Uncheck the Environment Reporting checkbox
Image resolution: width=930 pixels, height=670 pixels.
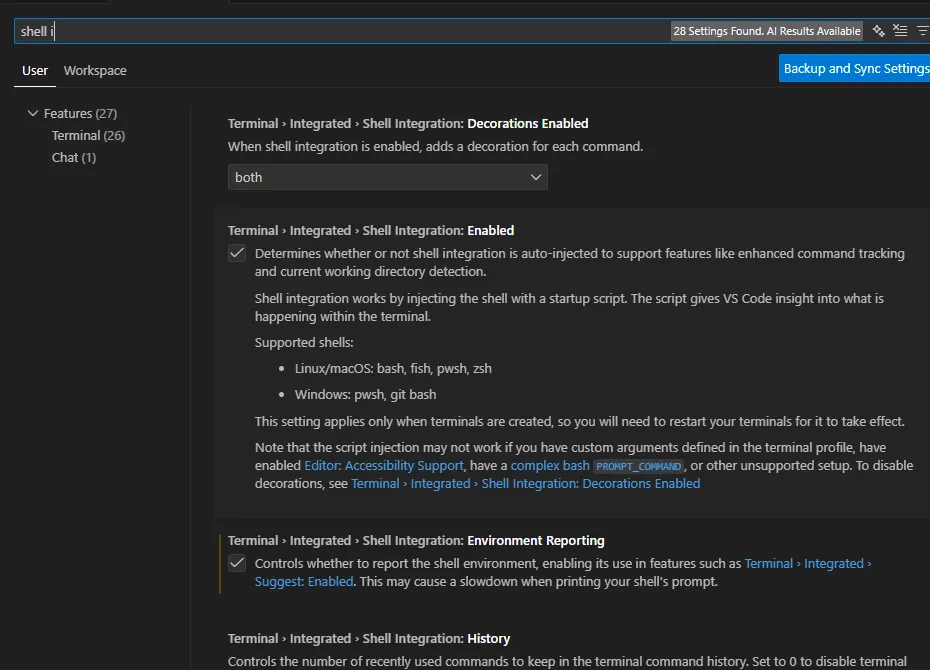point(237,564)
